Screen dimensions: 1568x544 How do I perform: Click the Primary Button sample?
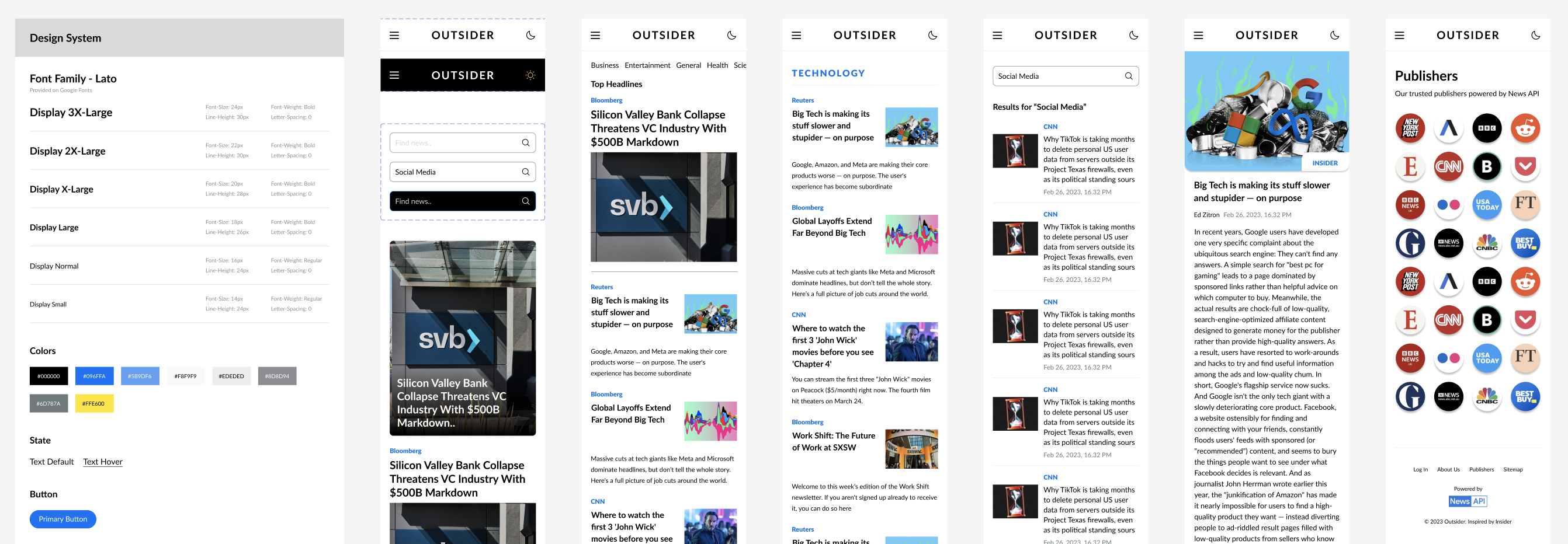tap(63, 519)
